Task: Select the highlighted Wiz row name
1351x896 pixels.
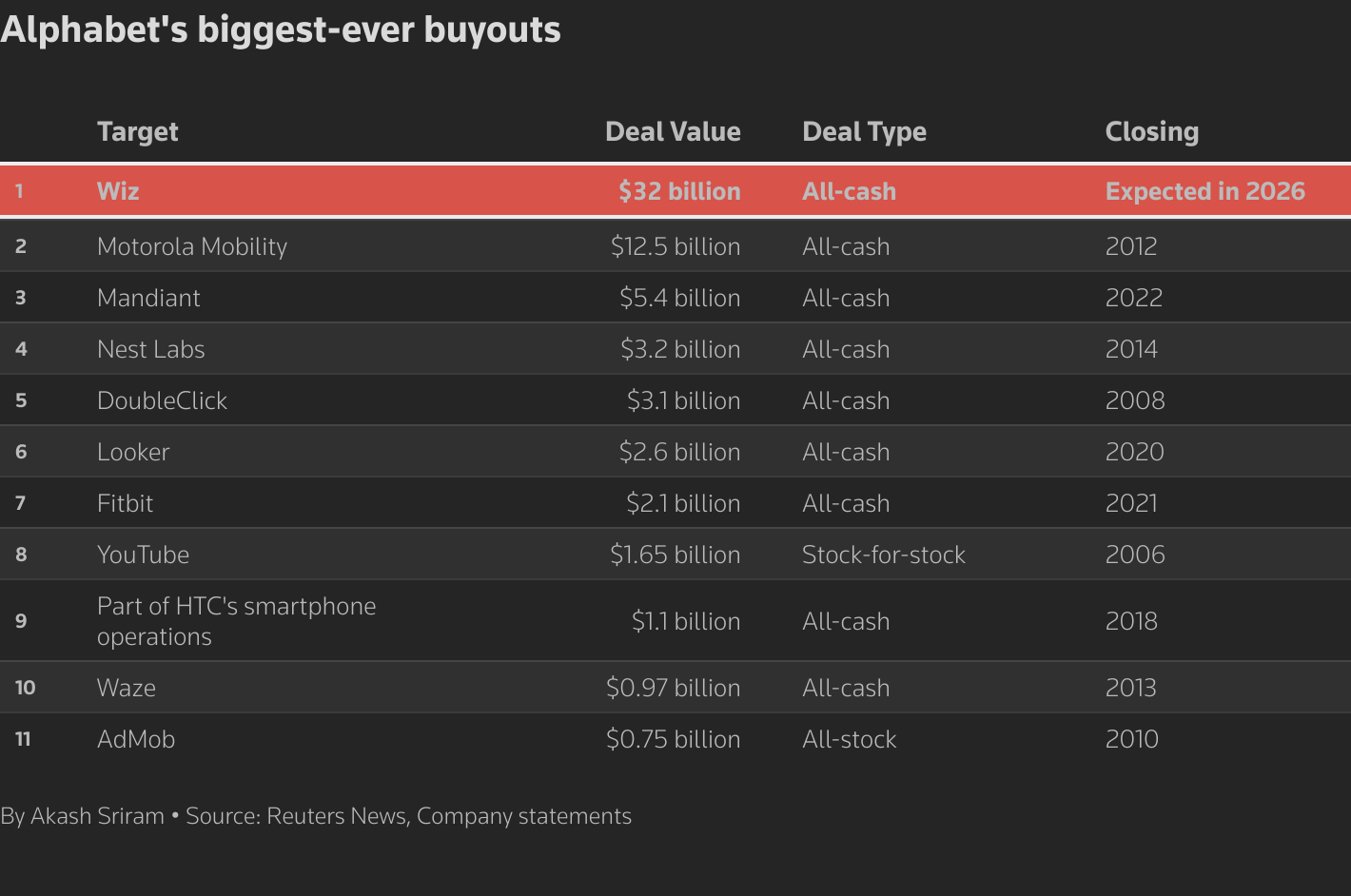Action: pos(118,191)
